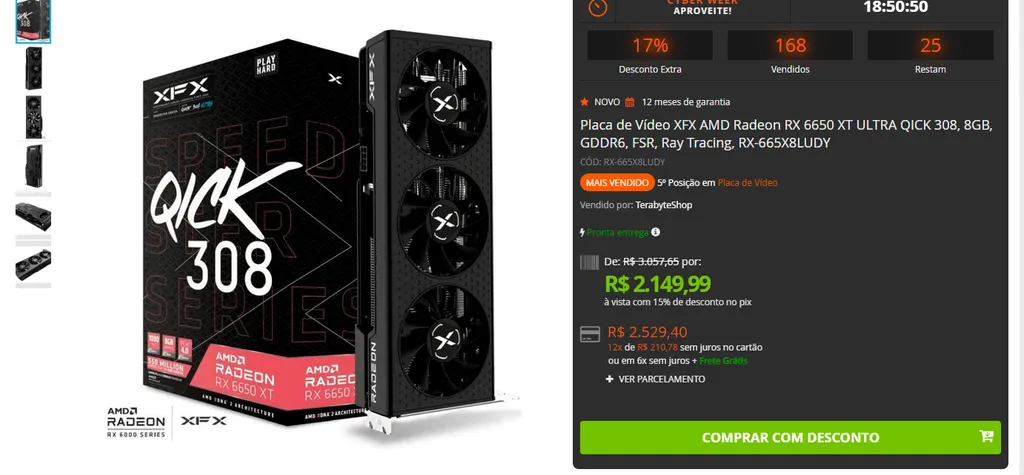This screenshot has width=1024, height=475.
Task: Select the fifth thumbnail of the card lying flat
Action: click(x=33, y=216)
